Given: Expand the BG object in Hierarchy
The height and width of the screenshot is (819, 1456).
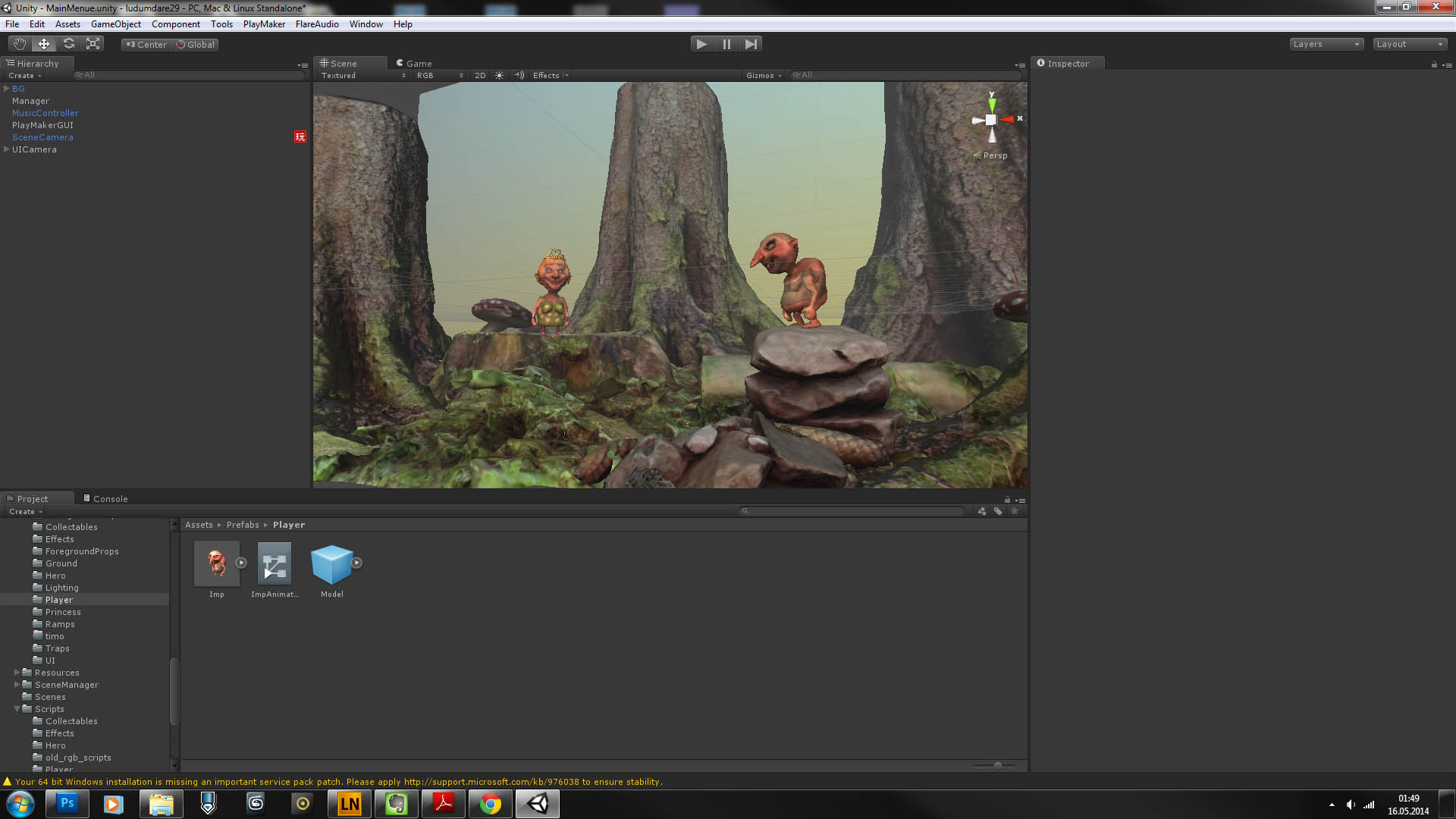Looking at the screenshot, I should tap(7, 89).
